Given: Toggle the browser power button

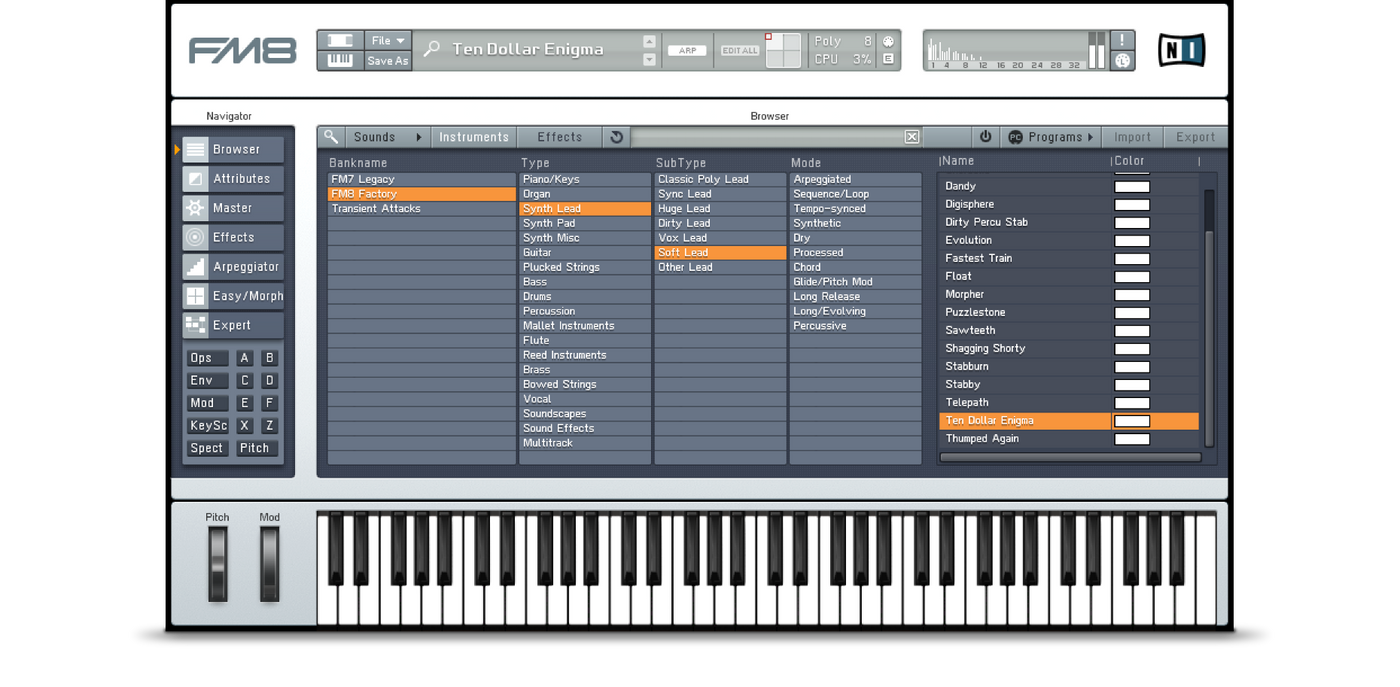Looking at the screenshot, I should tap(985, 137).
